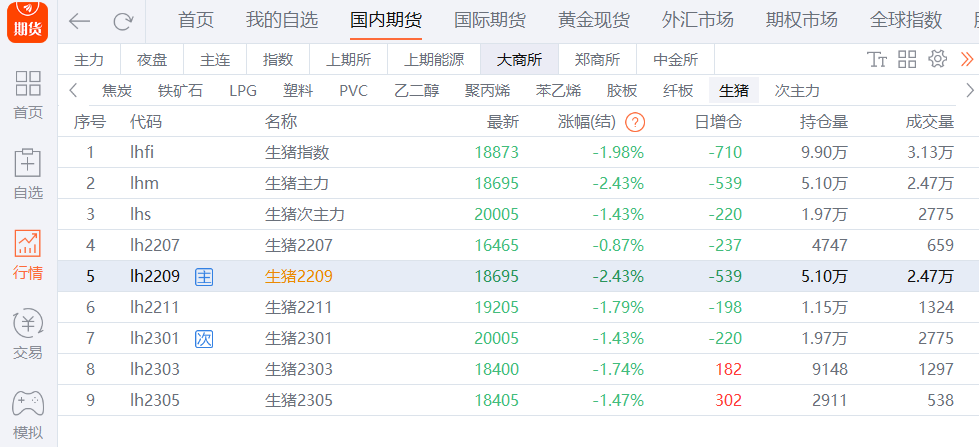Screen dimensions: 979x447
Task: Open the 生猪2211 contract row
Action: [x=297, y=307]
